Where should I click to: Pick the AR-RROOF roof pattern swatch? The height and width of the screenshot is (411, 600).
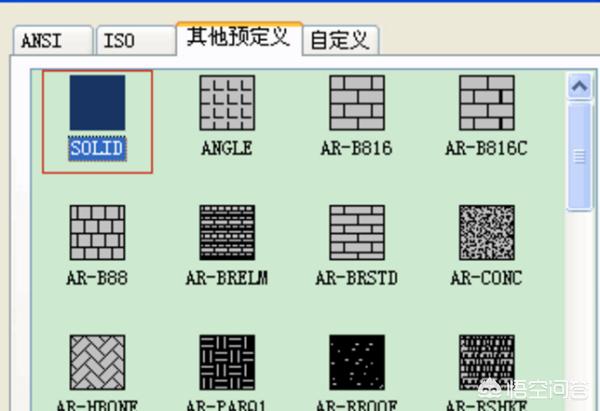357,362
